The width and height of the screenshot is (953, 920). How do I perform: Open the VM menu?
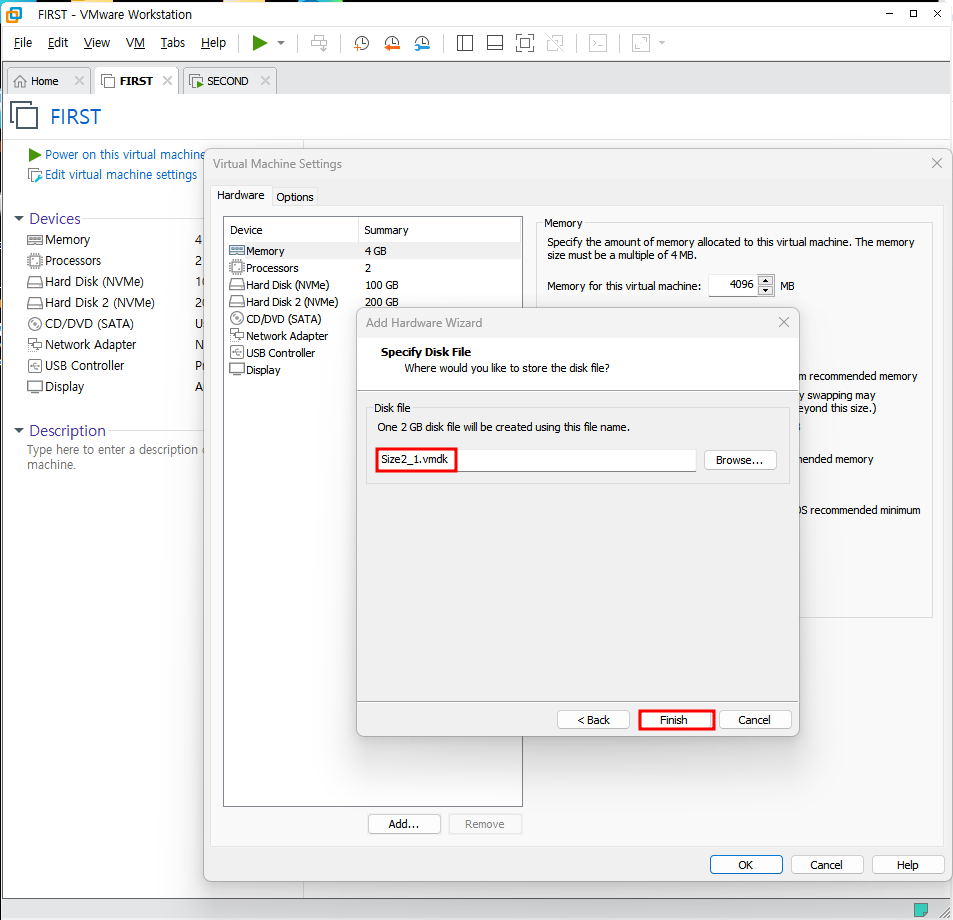135,43
